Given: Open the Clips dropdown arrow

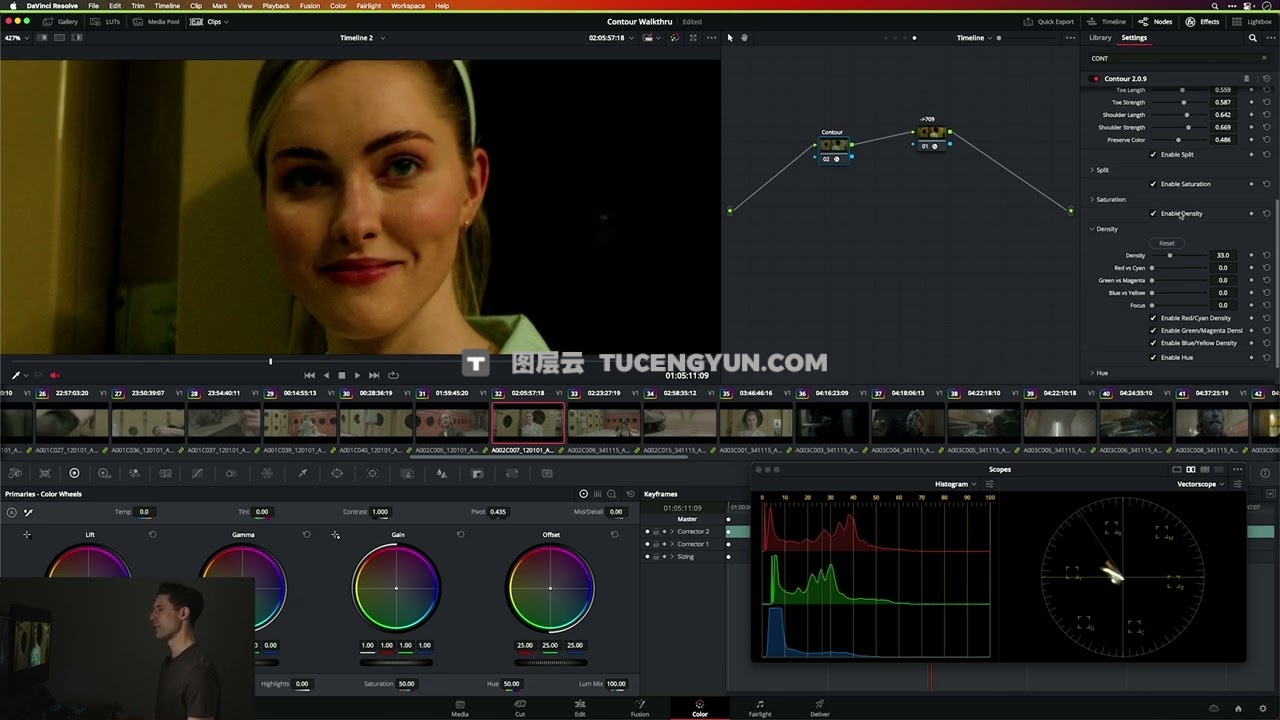Looking at the screenshot, I should pyautogui.click(x=226, y=21).
